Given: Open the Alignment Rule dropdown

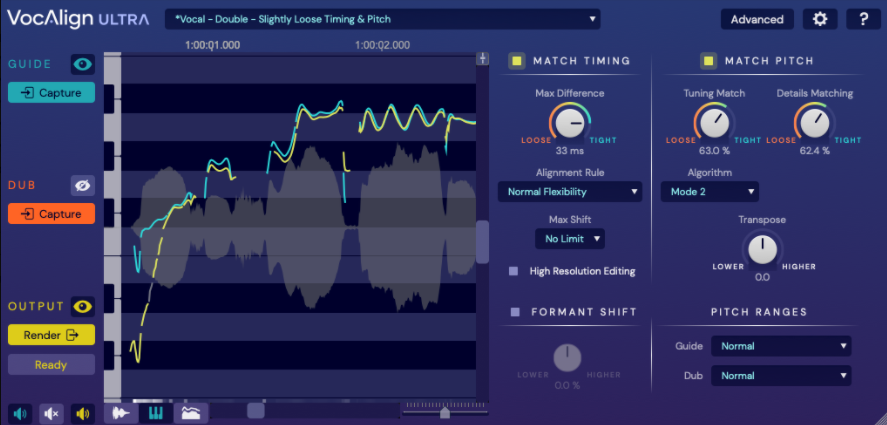Looking at the screenshot, I should (x=570, y=192).
